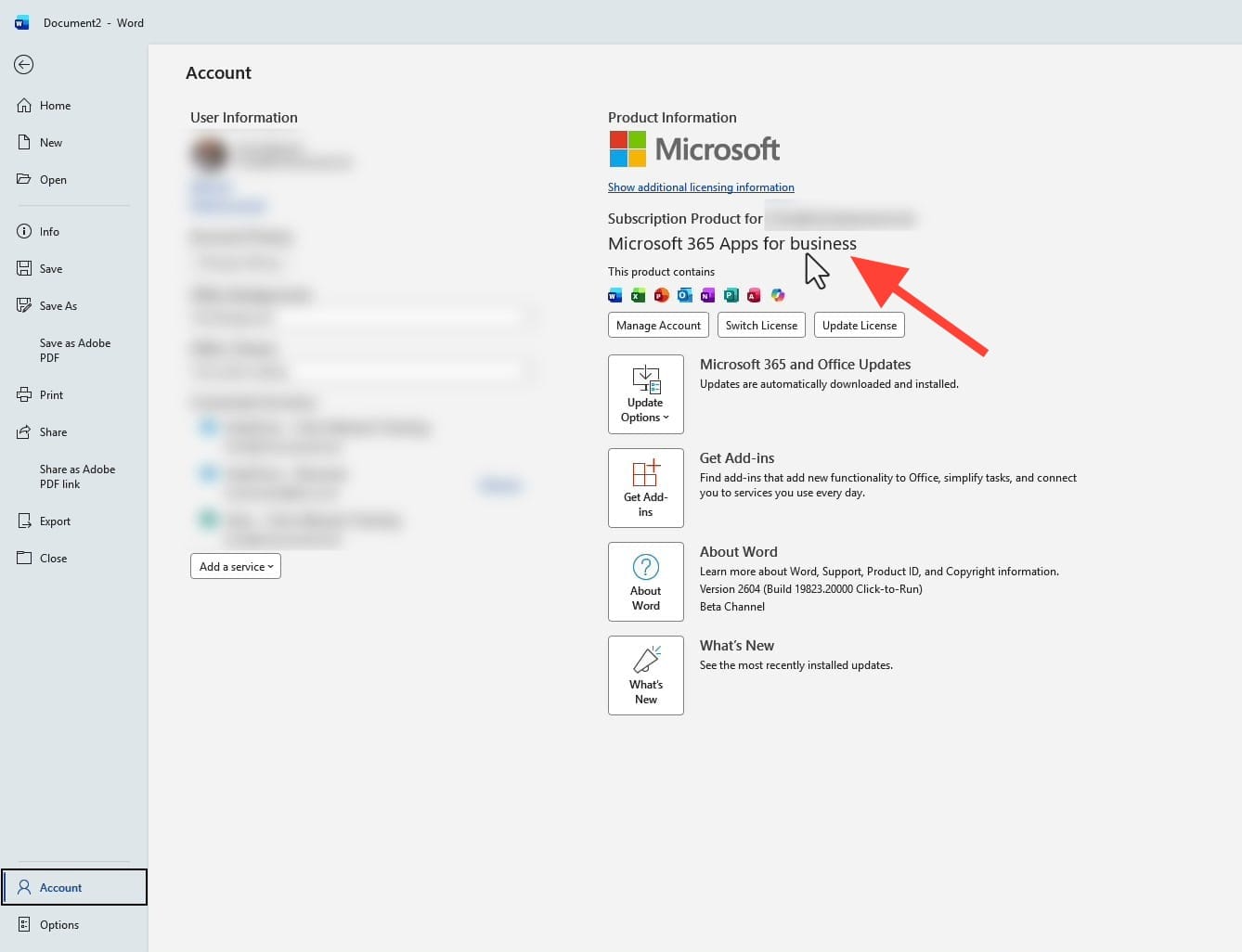Select the Copilot icon
This screenshot has width=1242, height=952.
click(778, 295)
